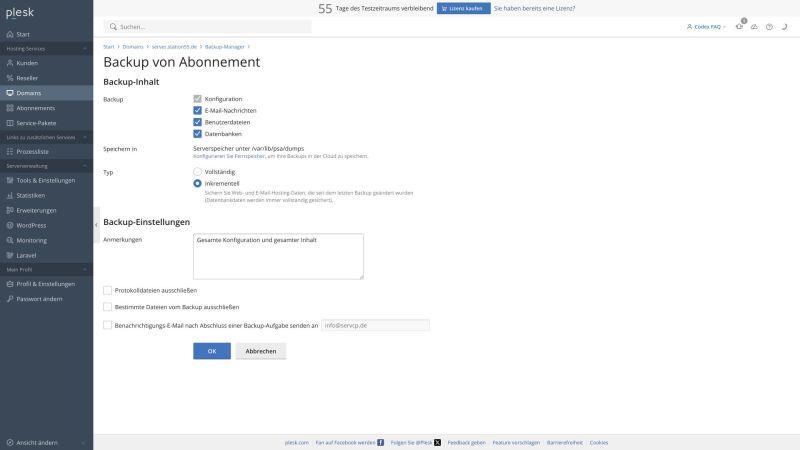
Task: Enable Benachrichtigungs-E-Mail checkbox
Action: pyautogui.click(x=107, y=325)
